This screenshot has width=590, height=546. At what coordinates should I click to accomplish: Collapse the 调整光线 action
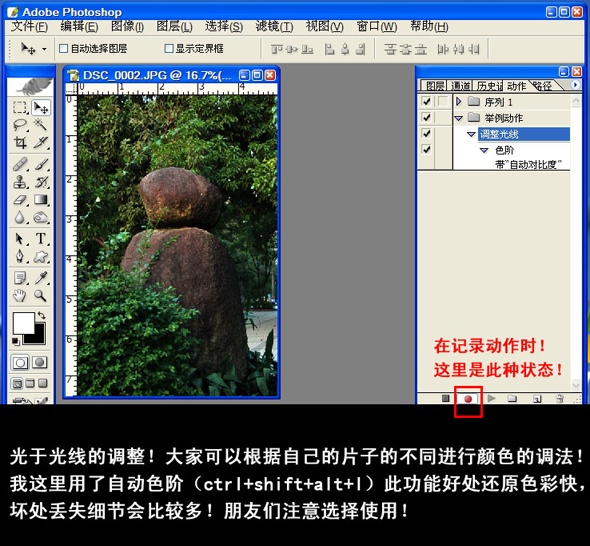[471, 134]
